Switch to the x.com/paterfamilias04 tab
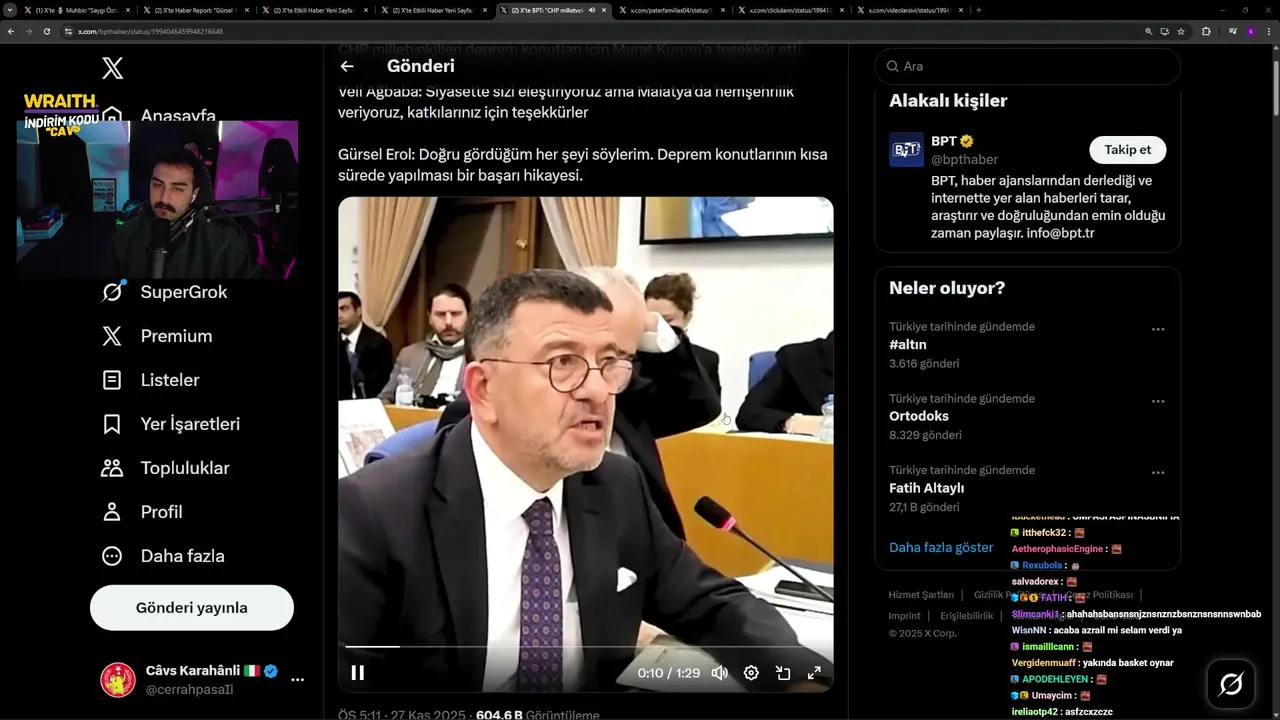The height and width of the screenshot is (720, 1280). [672, 10]
